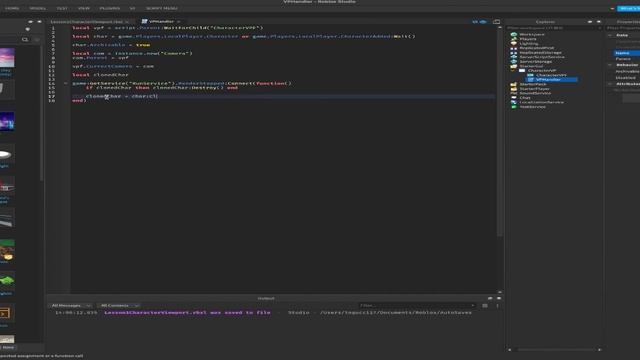Open the MODEL ribbon tab
Image resolution: width=640 pixels, height=360 pixels.
(x=38, y=8)
